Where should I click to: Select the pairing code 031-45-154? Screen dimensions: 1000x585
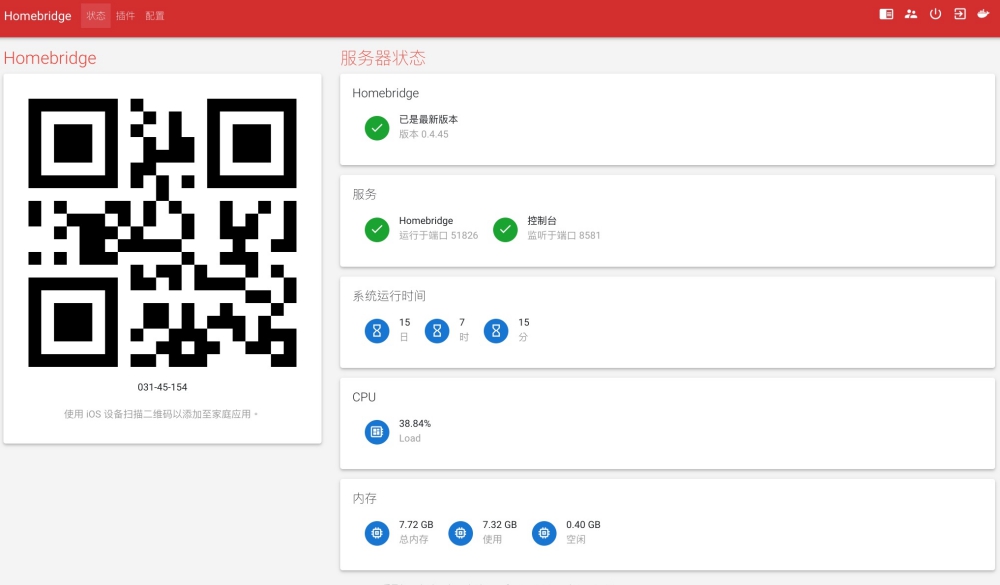pyautogui.click(x=162, y=387)
